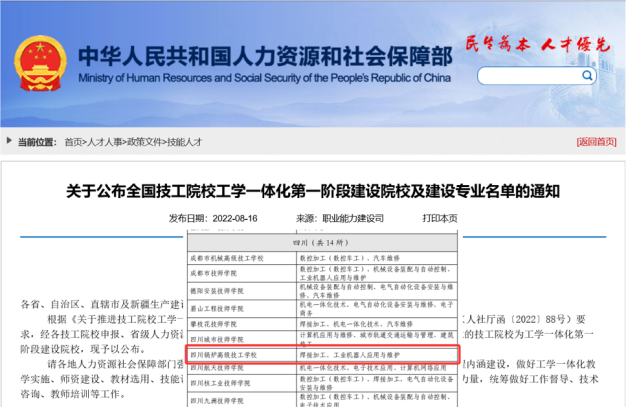Click majors cell 焊接加工、机电一体化技术、汽车维修
Screen dimensions: 626x407
pyautogui.click(x=377, y=324)
